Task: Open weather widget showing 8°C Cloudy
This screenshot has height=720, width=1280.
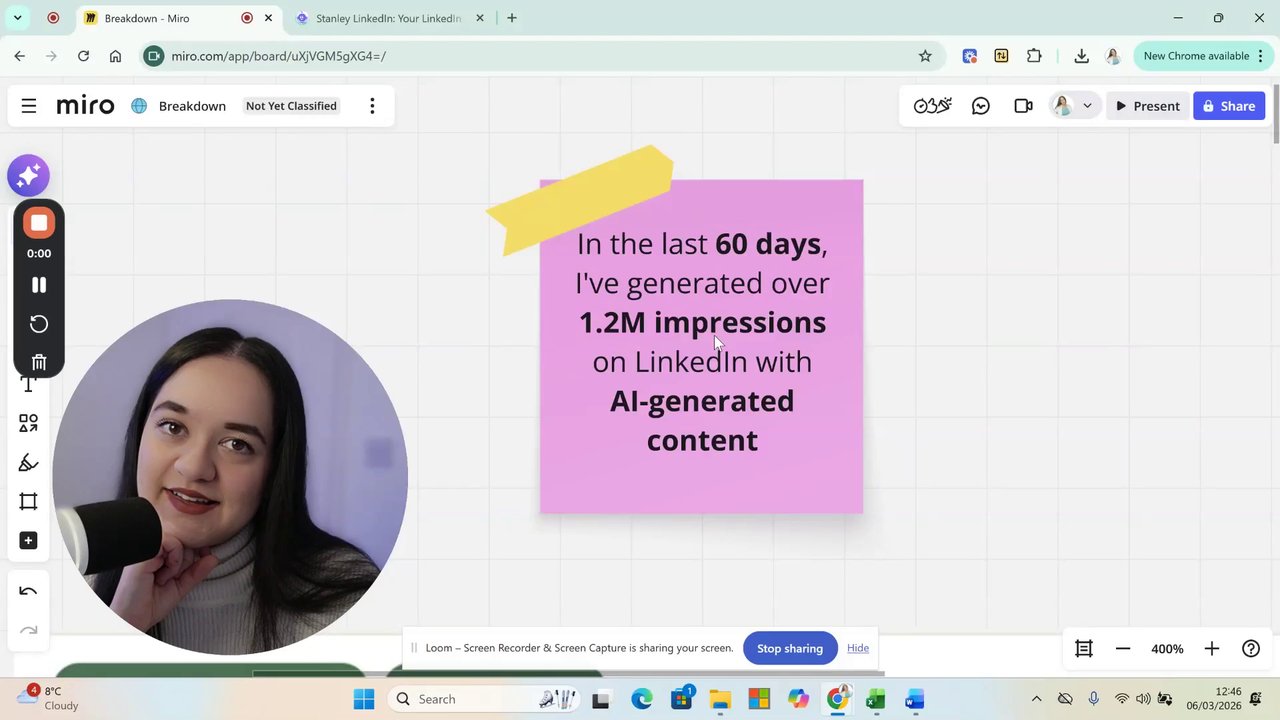Action: coord(48,698)
